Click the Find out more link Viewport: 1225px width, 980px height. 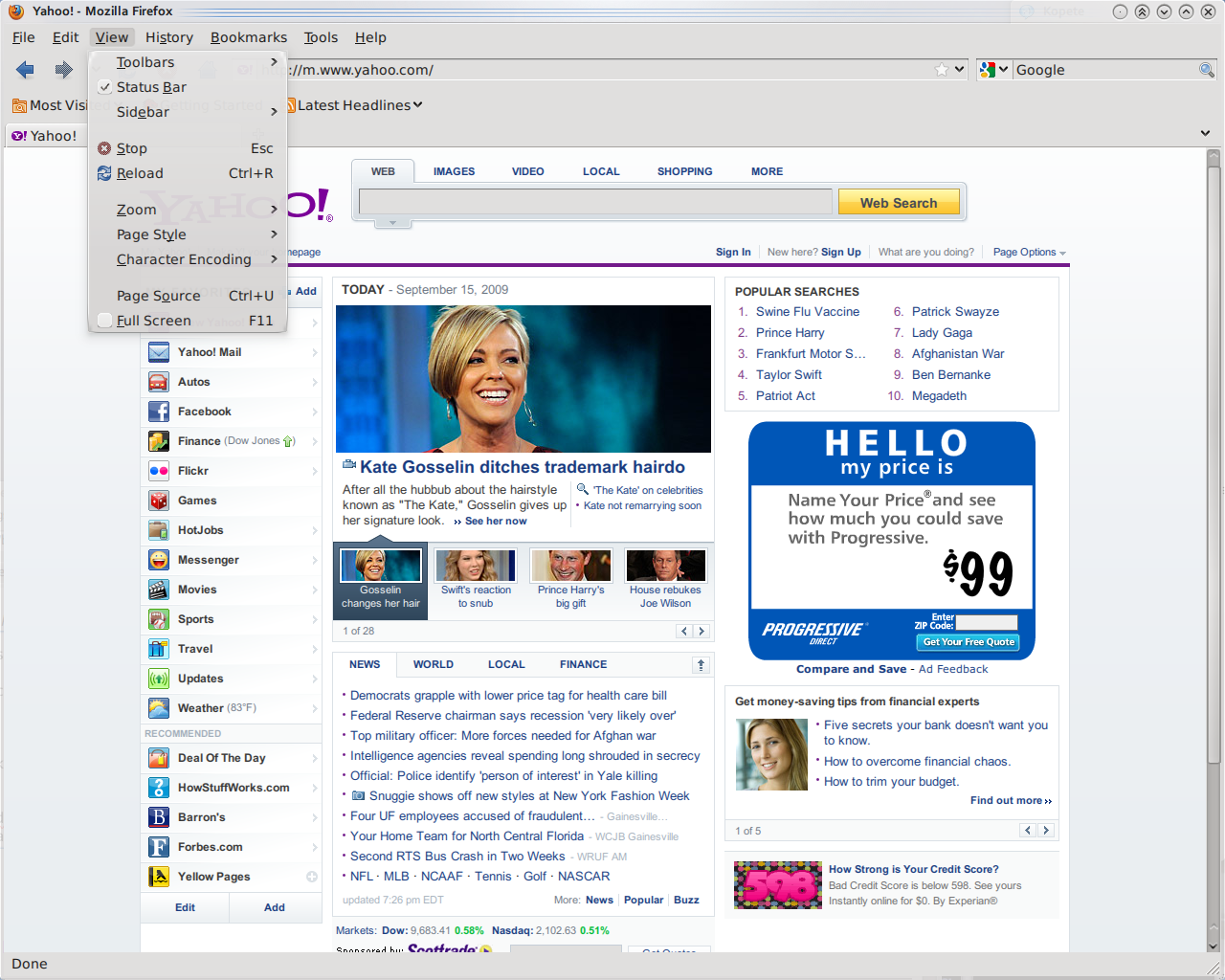pos(1011,801)
